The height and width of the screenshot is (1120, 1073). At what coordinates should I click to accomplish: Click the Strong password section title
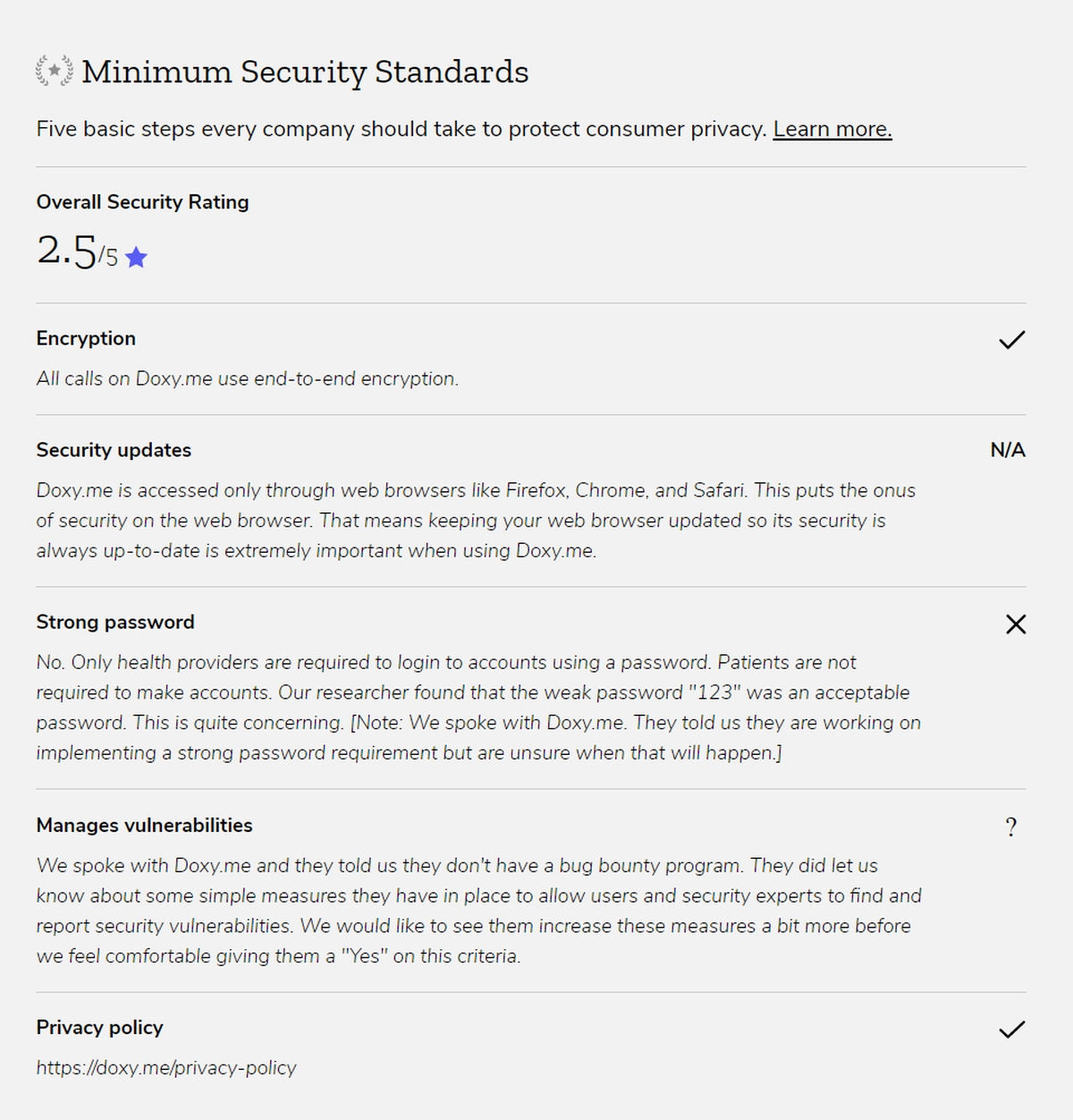(x=115, y=622)
